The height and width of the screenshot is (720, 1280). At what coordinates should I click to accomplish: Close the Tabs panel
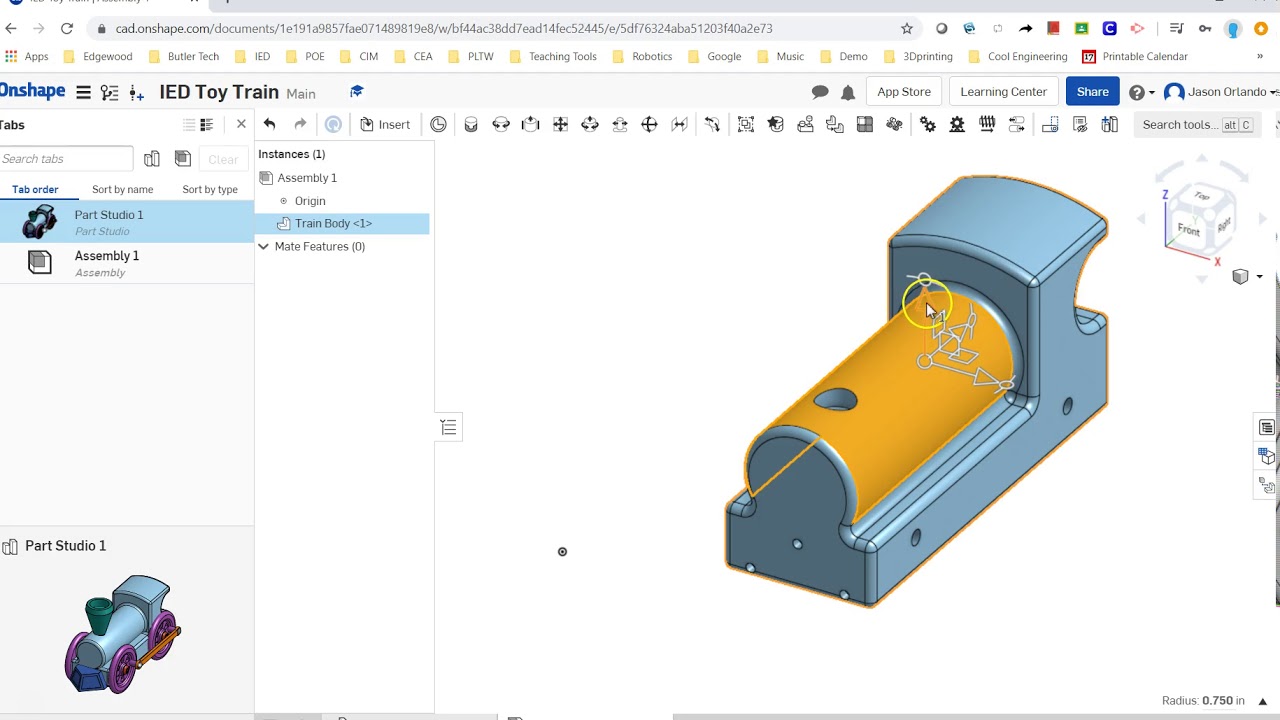[241, 124]
